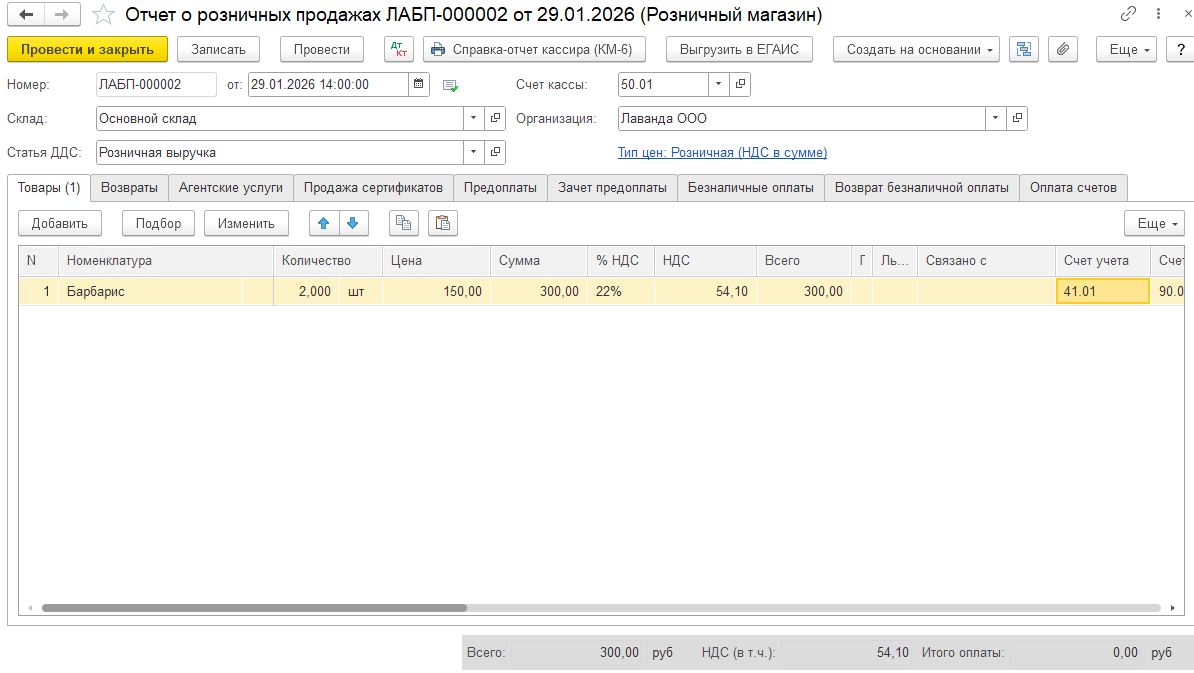Viewport: 1194px width, 673px height.
Task: Switch to Возвраты tab
Action: tap(129, 188)
